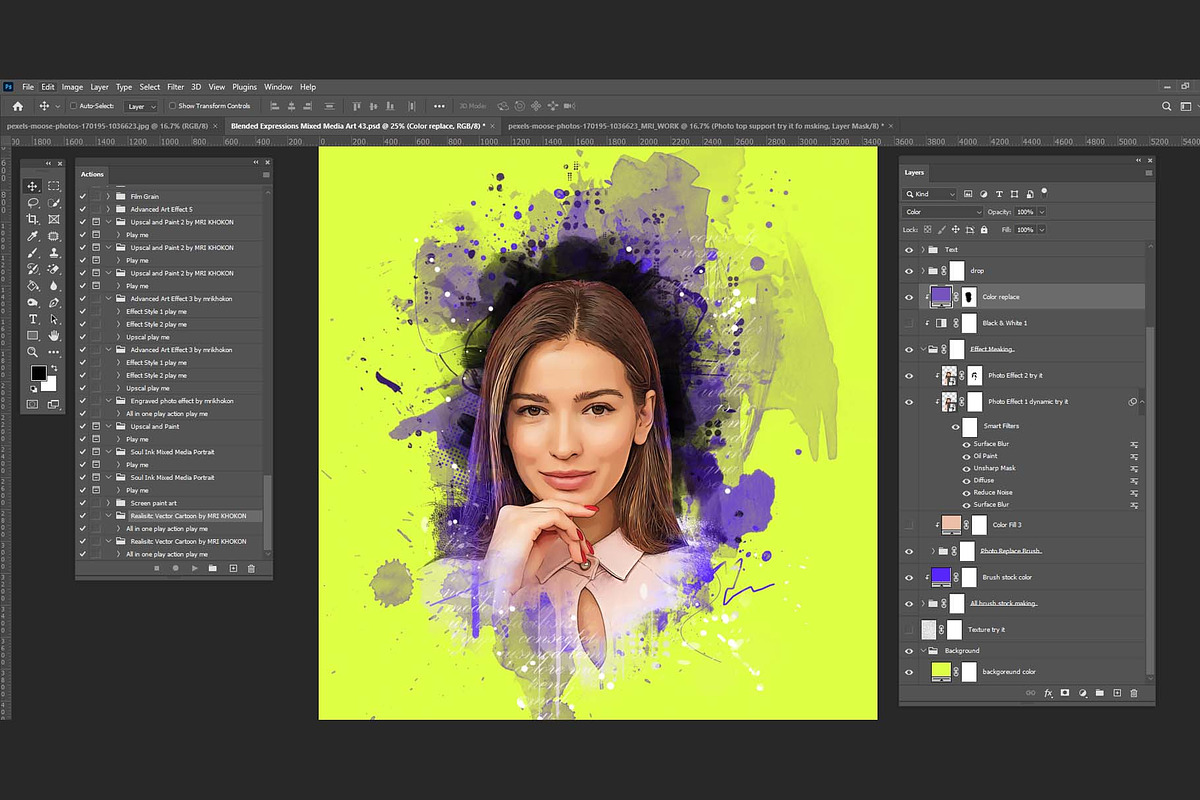Delete action using Actions trash icon
Image resolution: width=1200 pixels, height=800 pixels.
(251, 568)
